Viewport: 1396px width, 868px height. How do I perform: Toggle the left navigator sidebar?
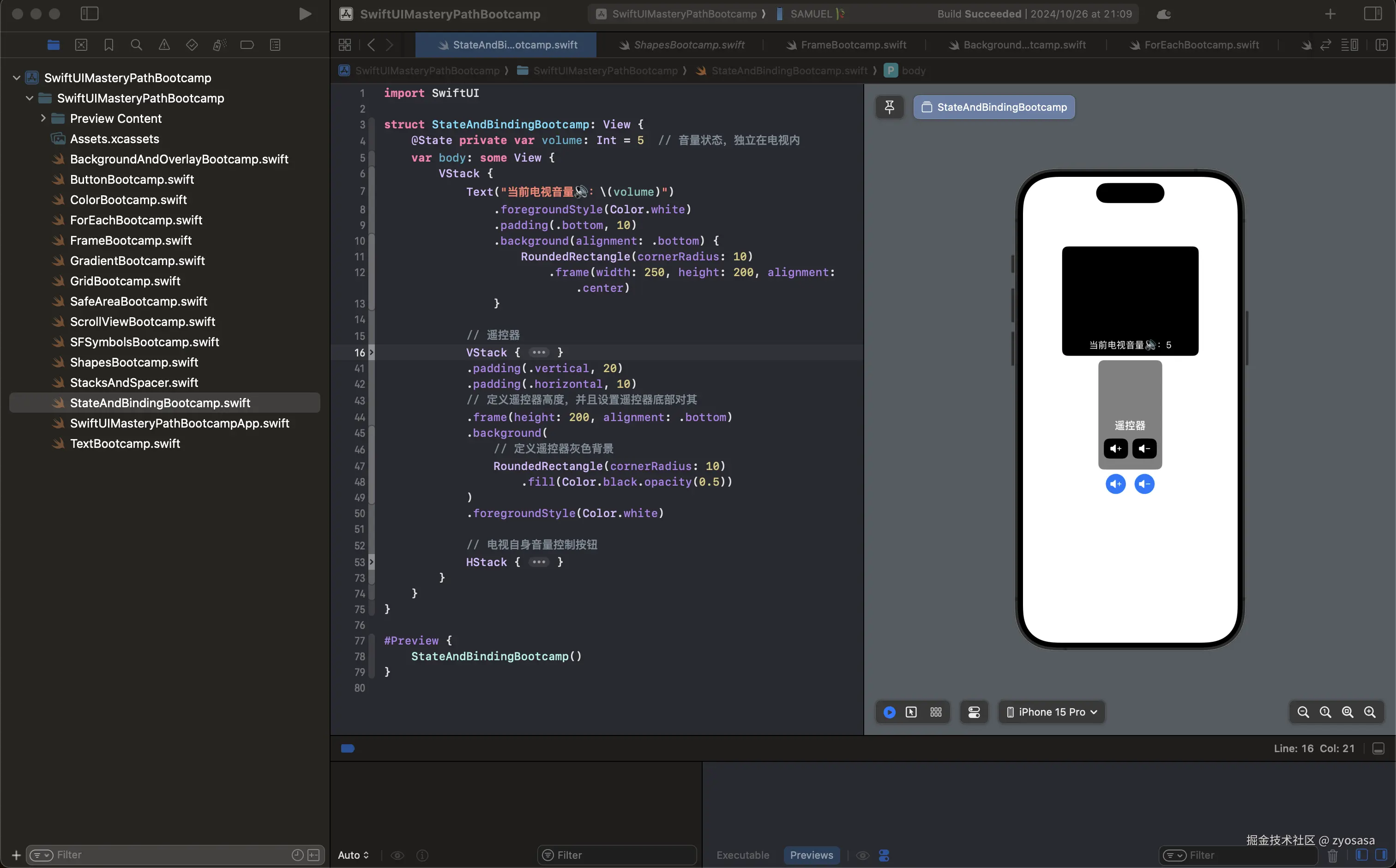point(90,14)
